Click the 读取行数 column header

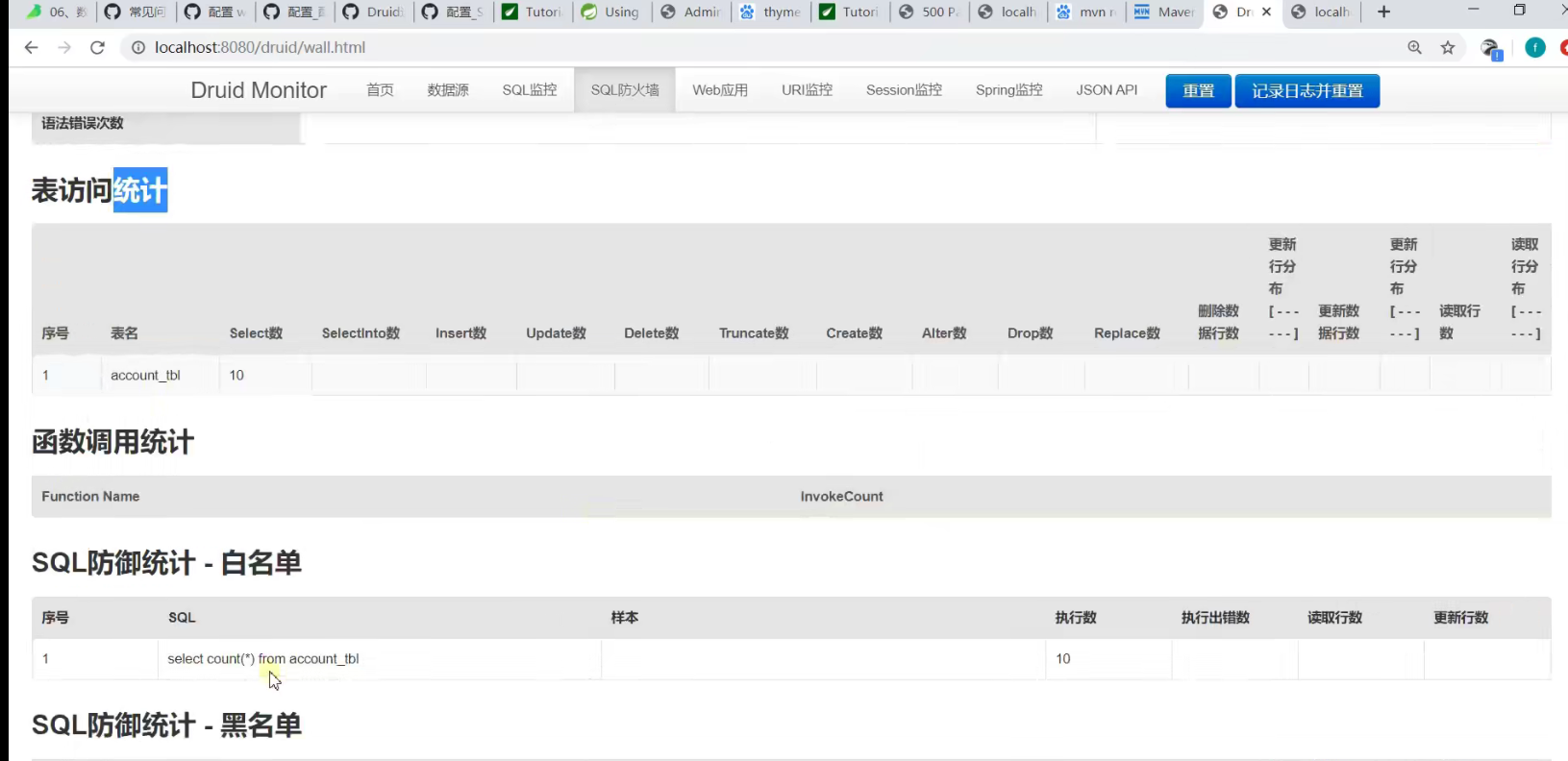(x=1334, y=618)
